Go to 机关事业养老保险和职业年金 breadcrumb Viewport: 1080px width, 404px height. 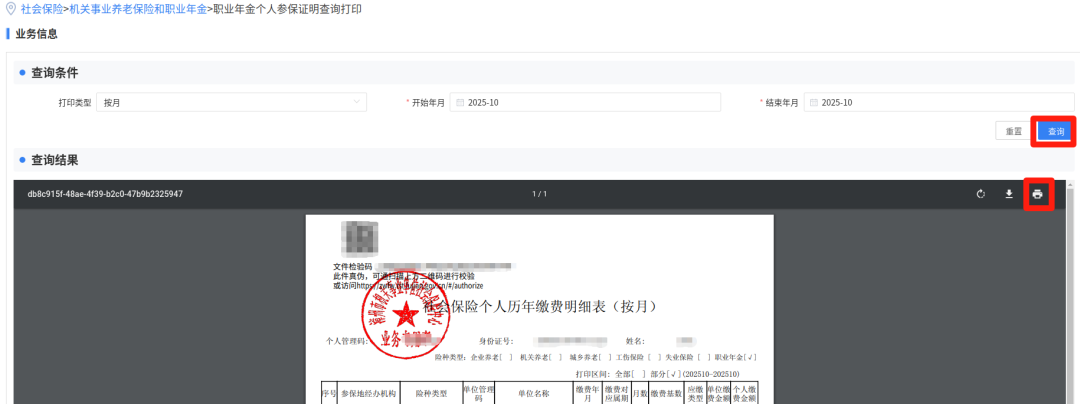click(x=140, y=8)
